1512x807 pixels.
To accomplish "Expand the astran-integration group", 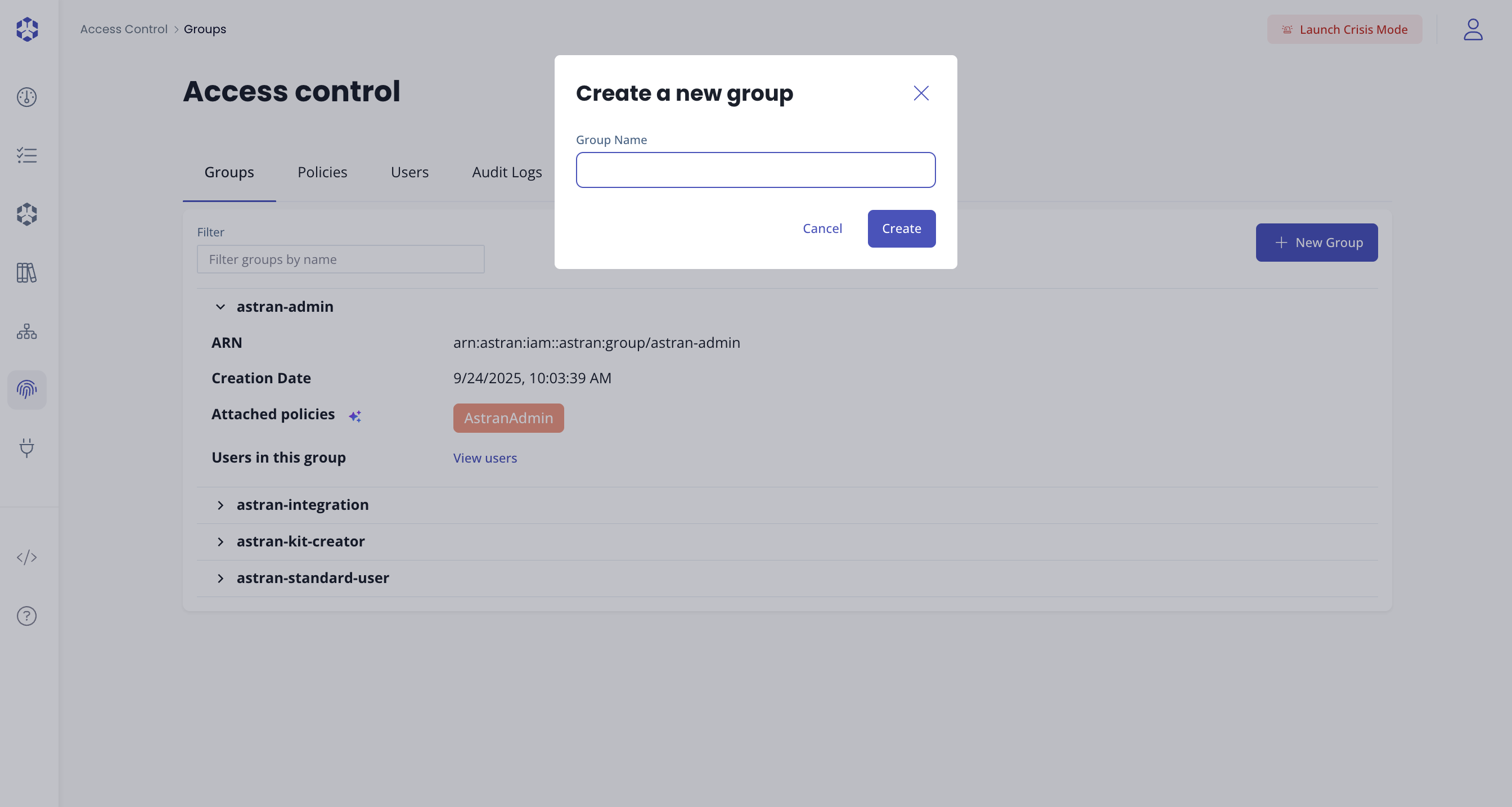I will pos(220,506).
